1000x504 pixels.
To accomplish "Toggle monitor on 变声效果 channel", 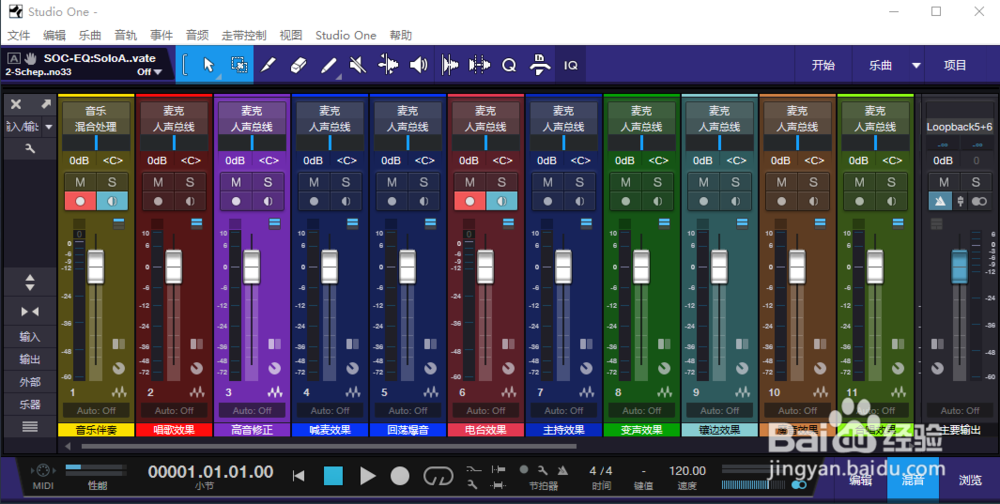I will coord(657,201).
